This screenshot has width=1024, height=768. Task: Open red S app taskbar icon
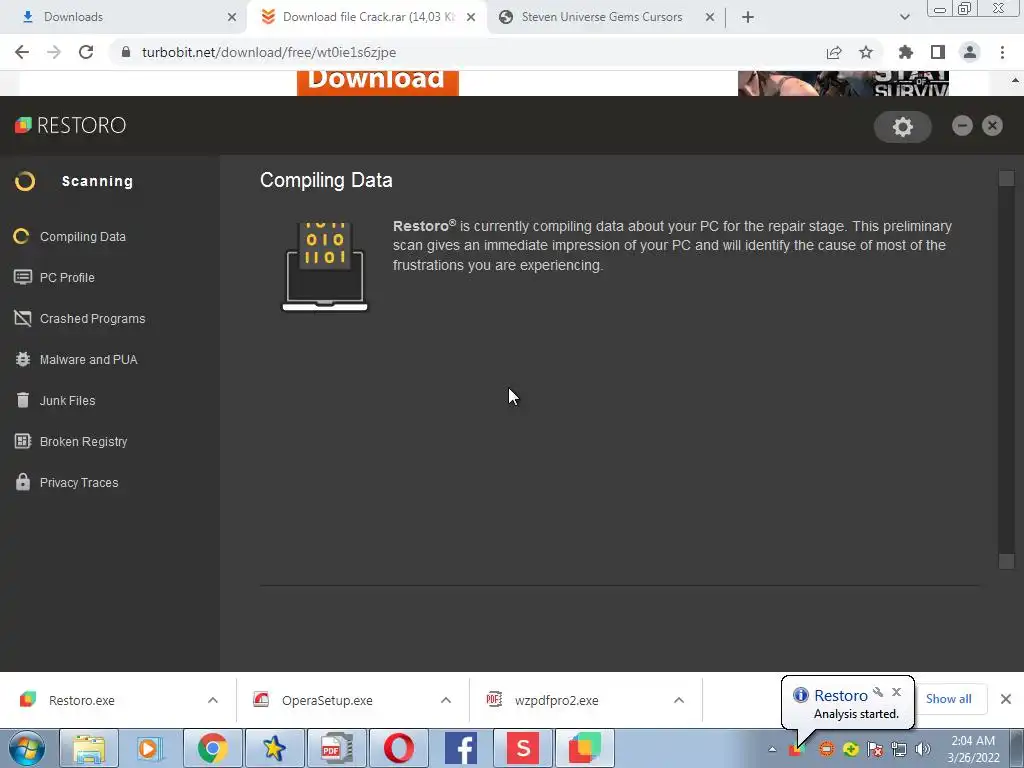click(522, 748)
